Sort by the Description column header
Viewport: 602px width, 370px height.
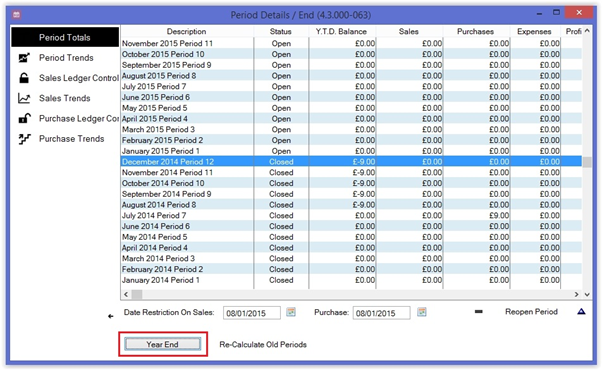coord(187,31)
